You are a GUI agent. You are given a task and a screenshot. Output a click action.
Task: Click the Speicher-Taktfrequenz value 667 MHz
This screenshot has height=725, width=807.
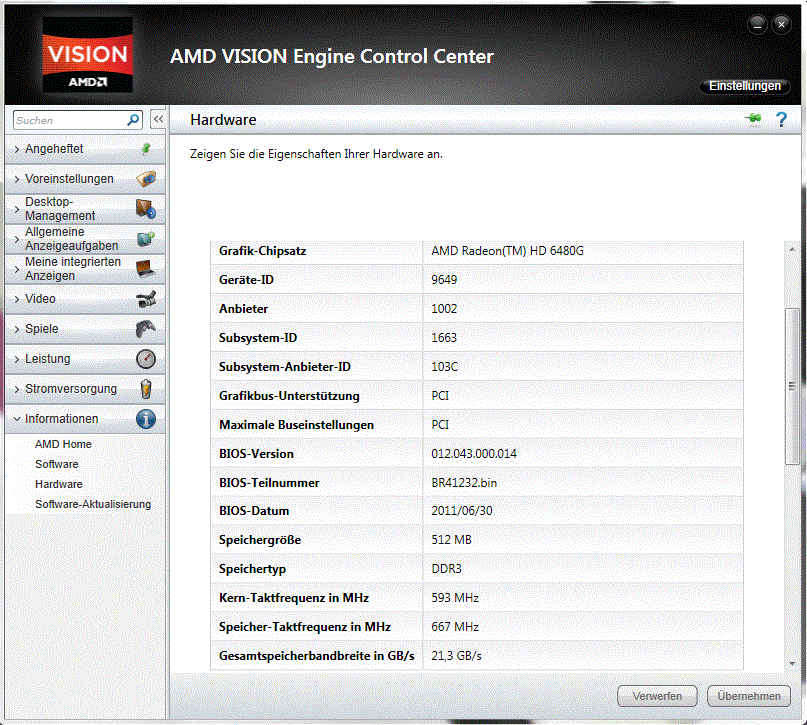[x=455, y=627]
